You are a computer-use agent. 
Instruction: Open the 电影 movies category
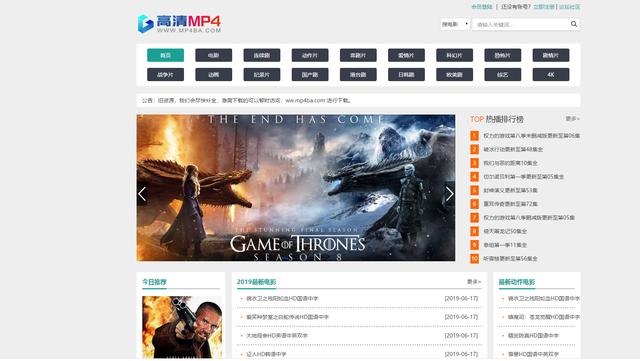point(213,55)
